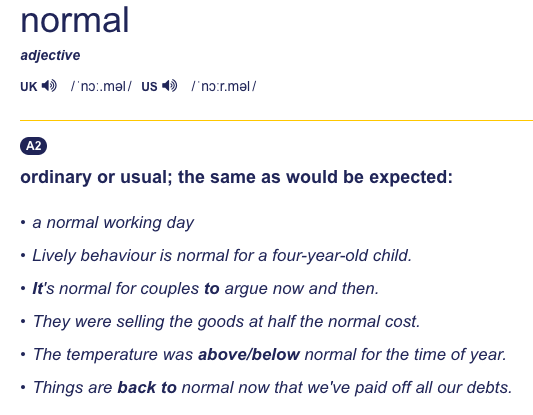Click the yellow divider line
533x415 pixels.
(276, 120)
